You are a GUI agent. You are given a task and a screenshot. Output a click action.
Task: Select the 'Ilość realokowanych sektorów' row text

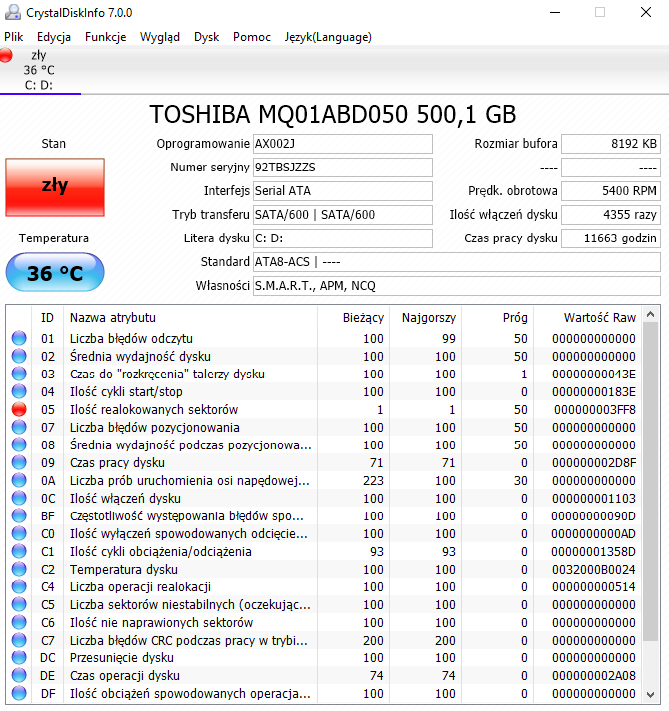coord(154,409)
